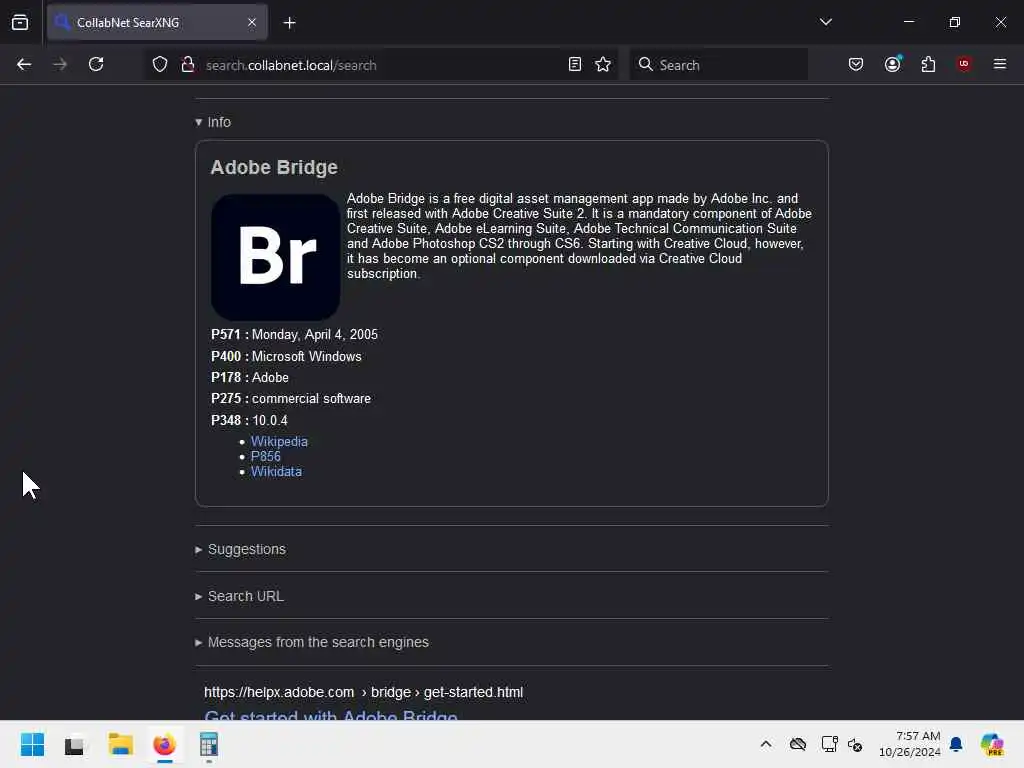Open the Wikidata link
The image size is (1024, 768).
click(276, 472)
